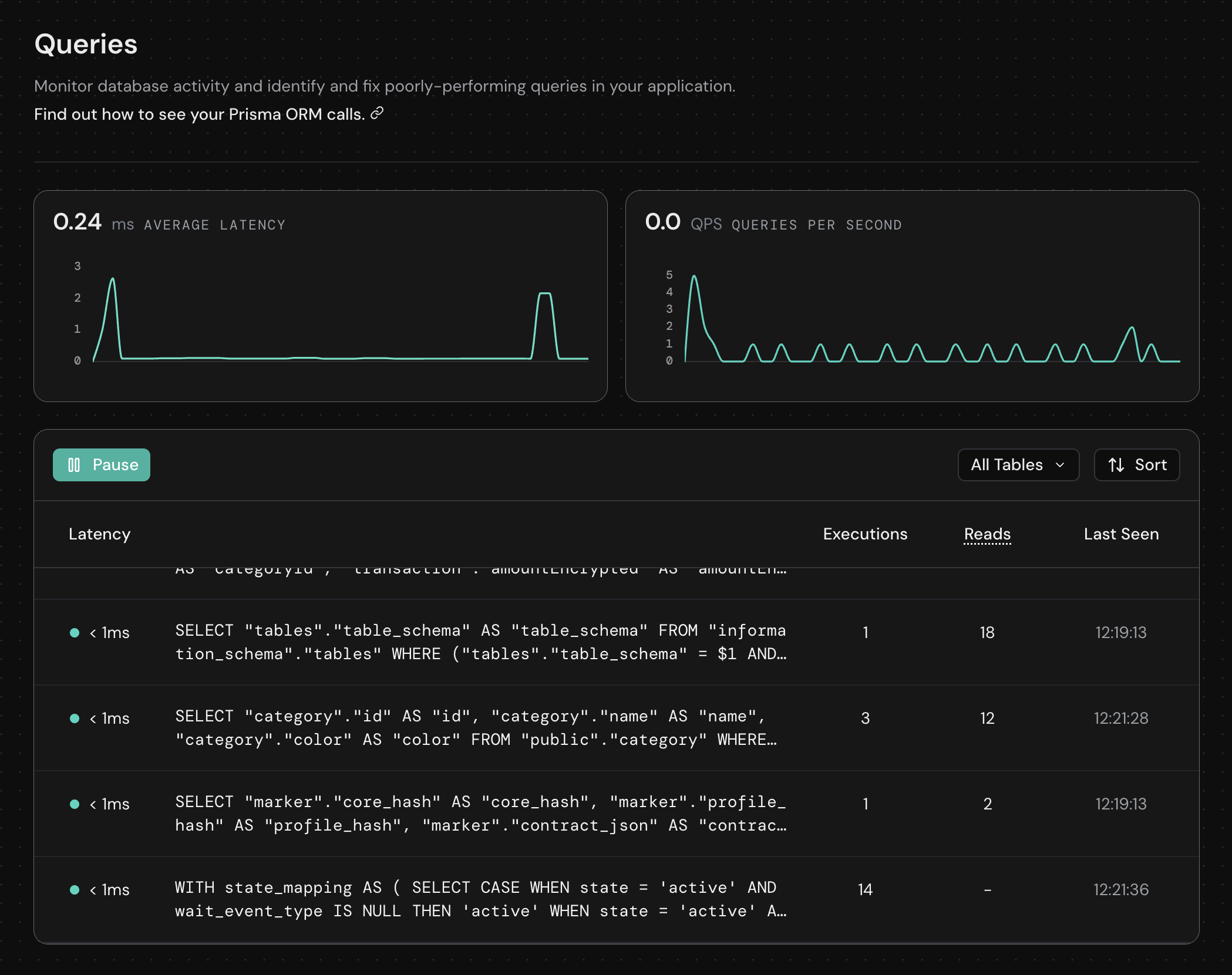
Task: Click the chevron in All Tables dropdown
Action: 1060,465
